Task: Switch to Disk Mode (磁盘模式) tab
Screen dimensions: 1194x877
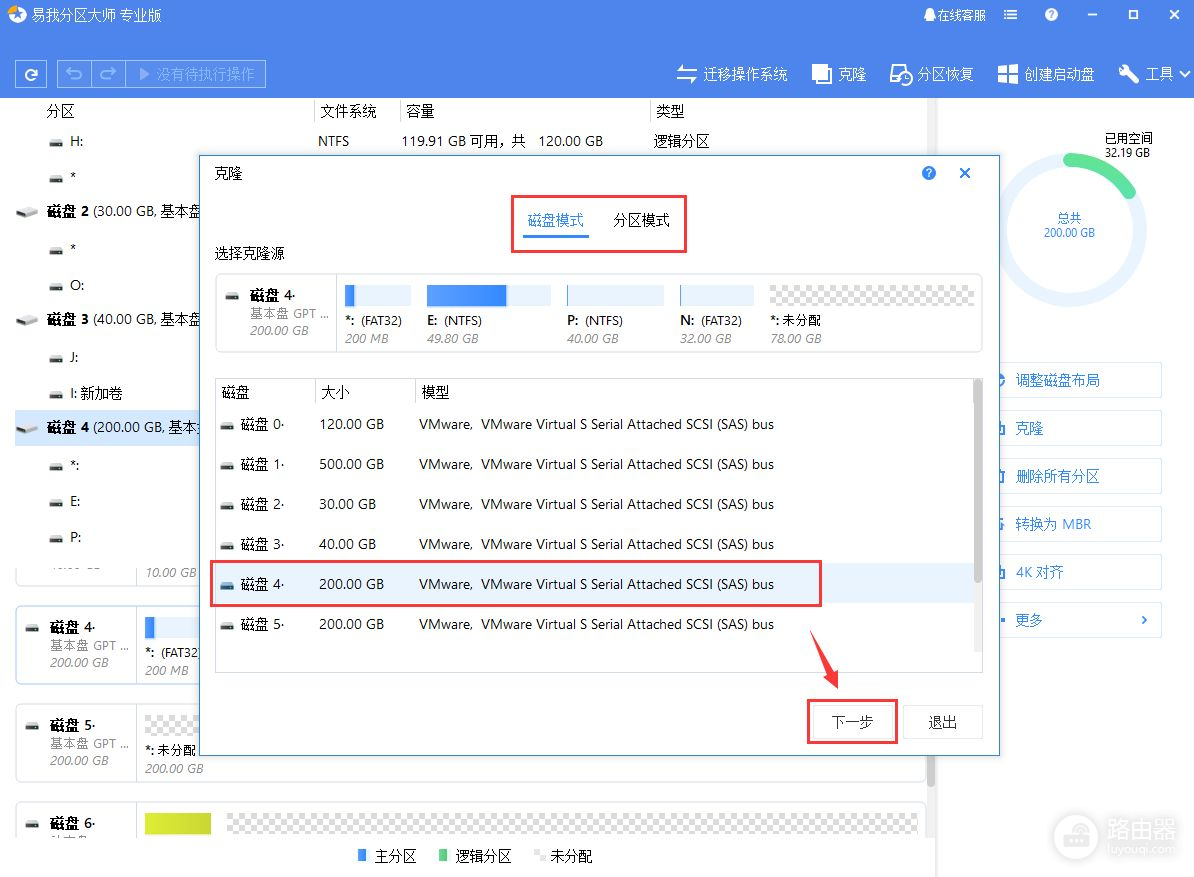Action: coord(555,221)
